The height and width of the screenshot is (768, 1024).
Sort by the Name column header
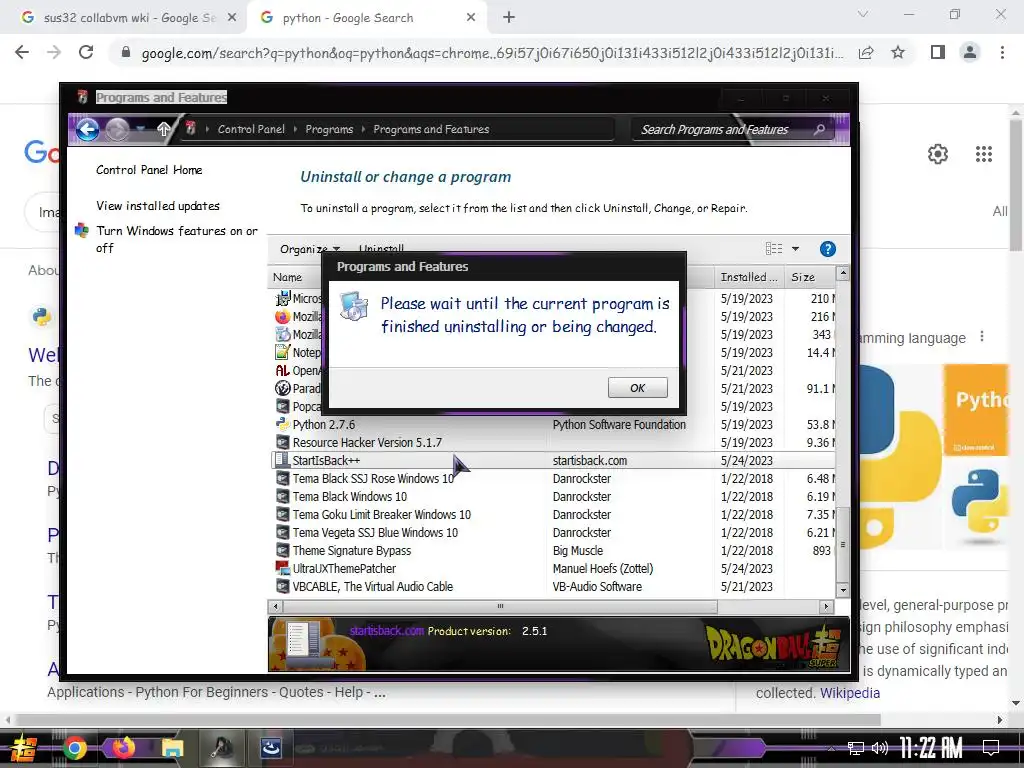click(287, 277)
